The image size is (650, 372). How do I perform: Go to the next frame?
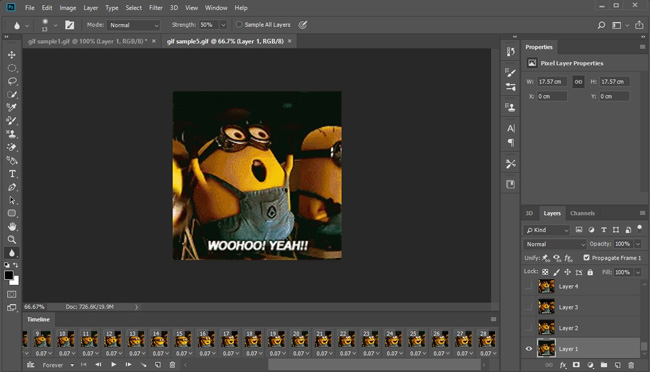(129, 365)
